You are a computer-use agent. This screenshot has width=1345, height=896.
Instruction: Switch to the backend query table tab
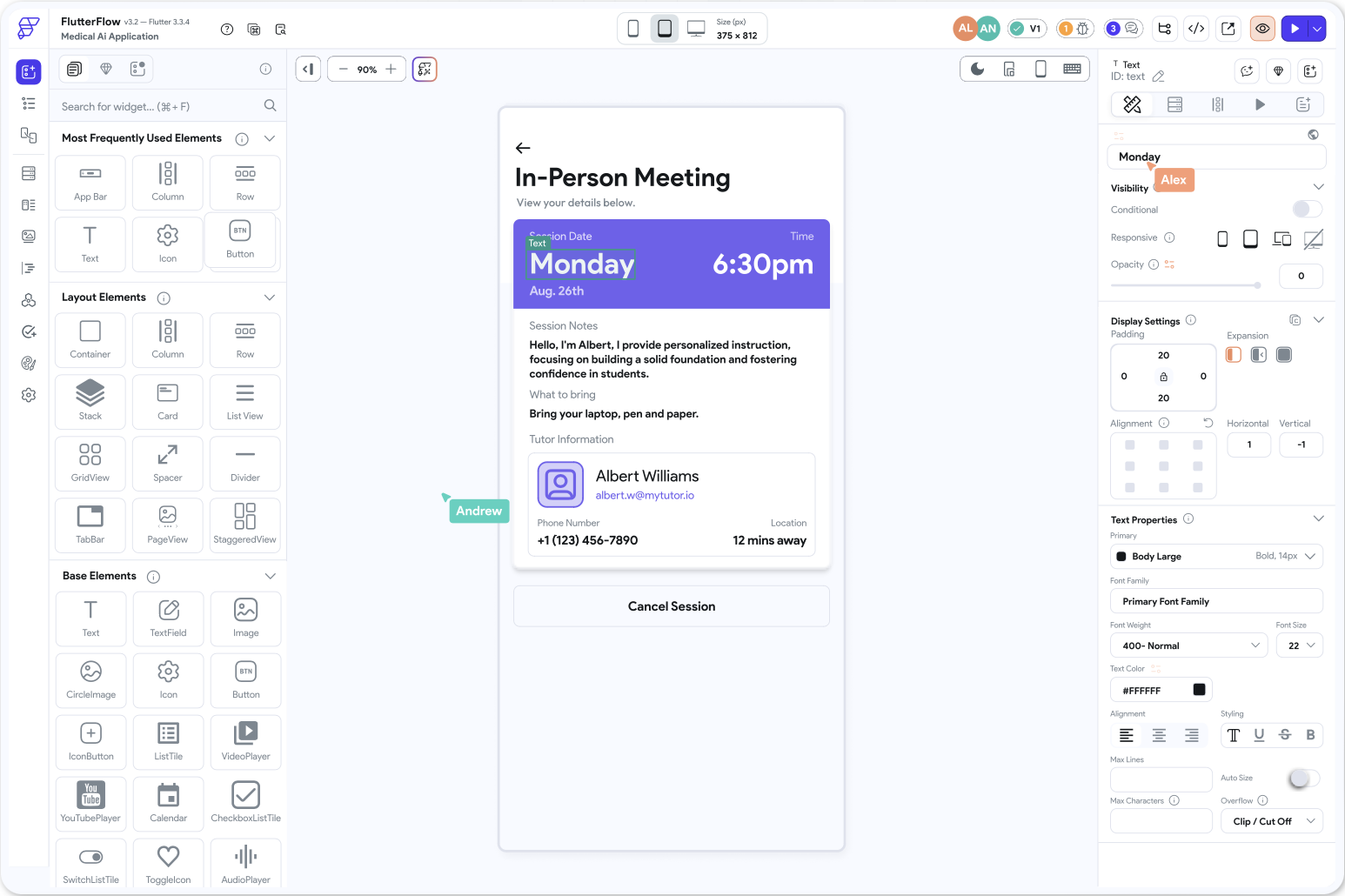point(1174,104)
